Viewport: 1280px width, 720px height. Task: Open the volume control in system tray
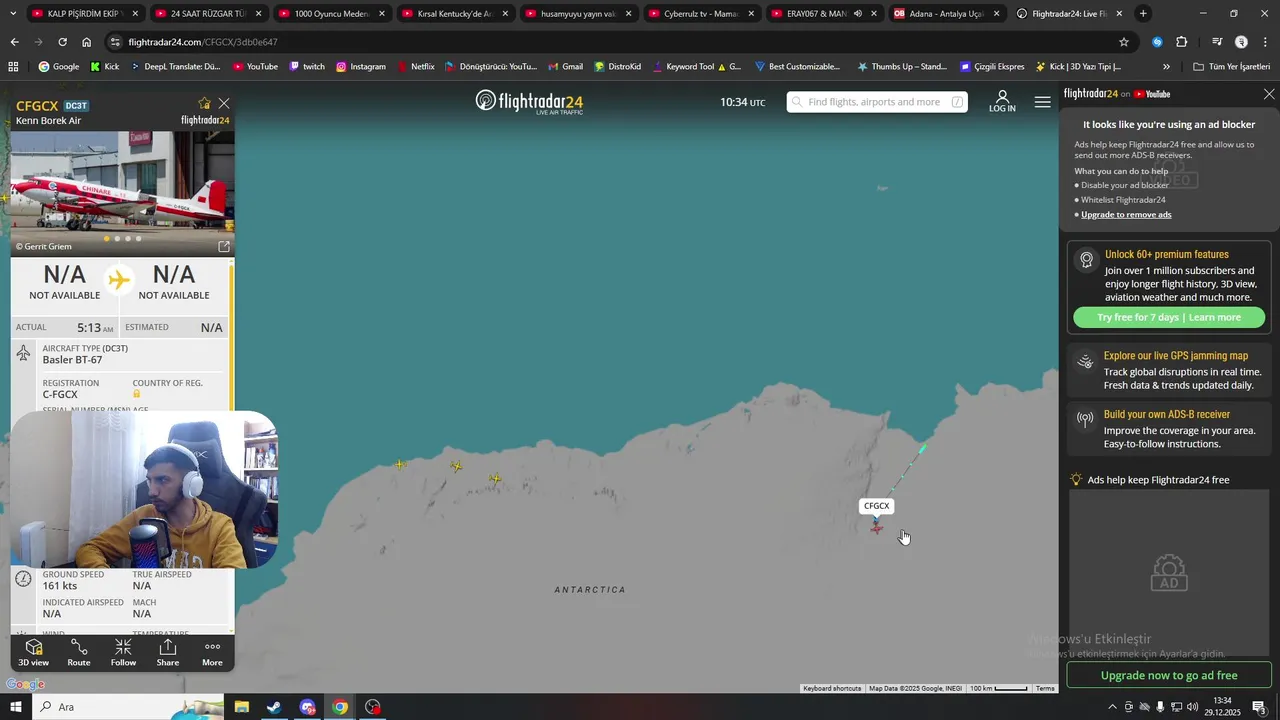(1192, 707)
